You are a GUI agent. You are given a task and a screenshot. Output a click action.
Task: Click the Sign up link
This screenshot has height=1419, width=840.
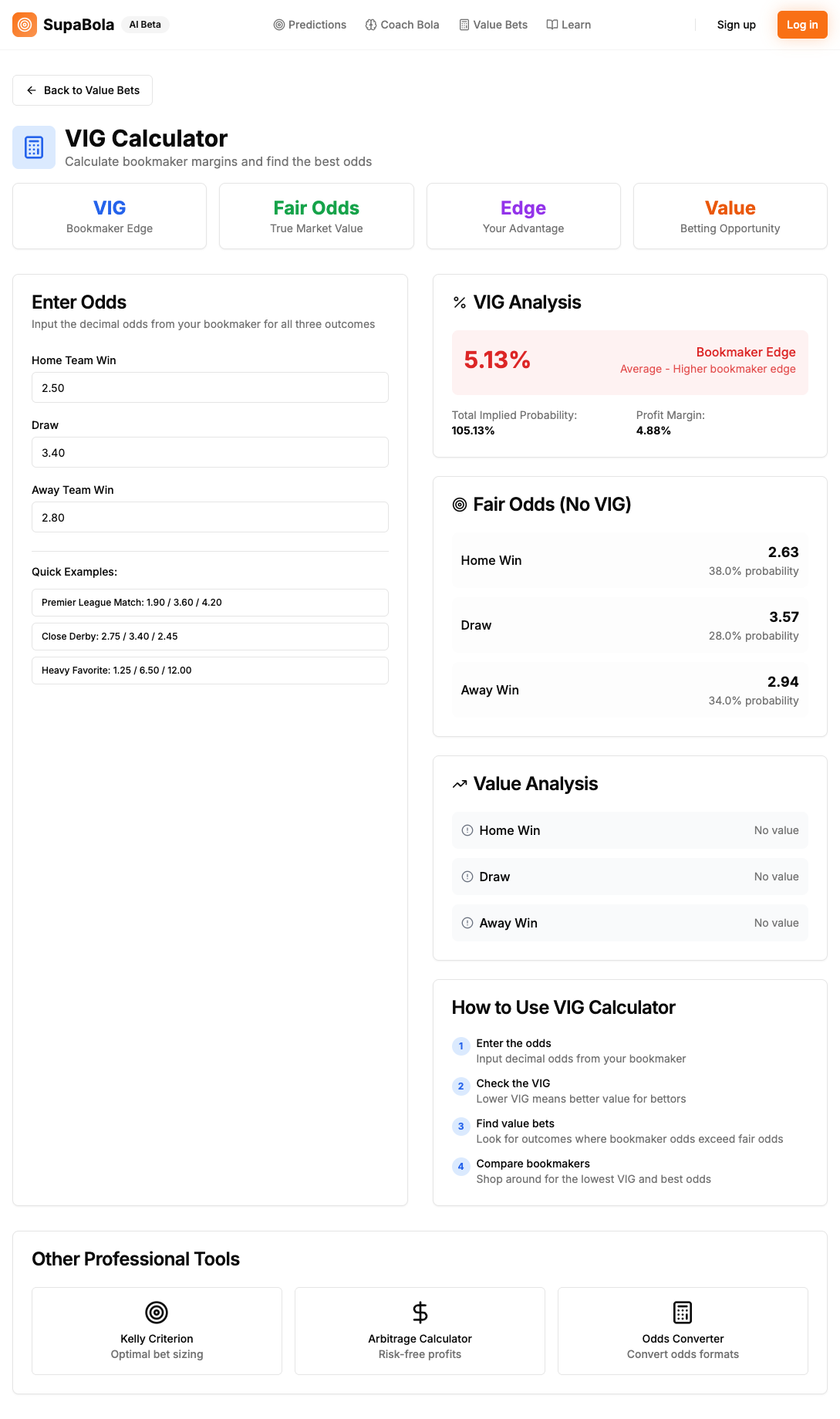coord(736,25)
